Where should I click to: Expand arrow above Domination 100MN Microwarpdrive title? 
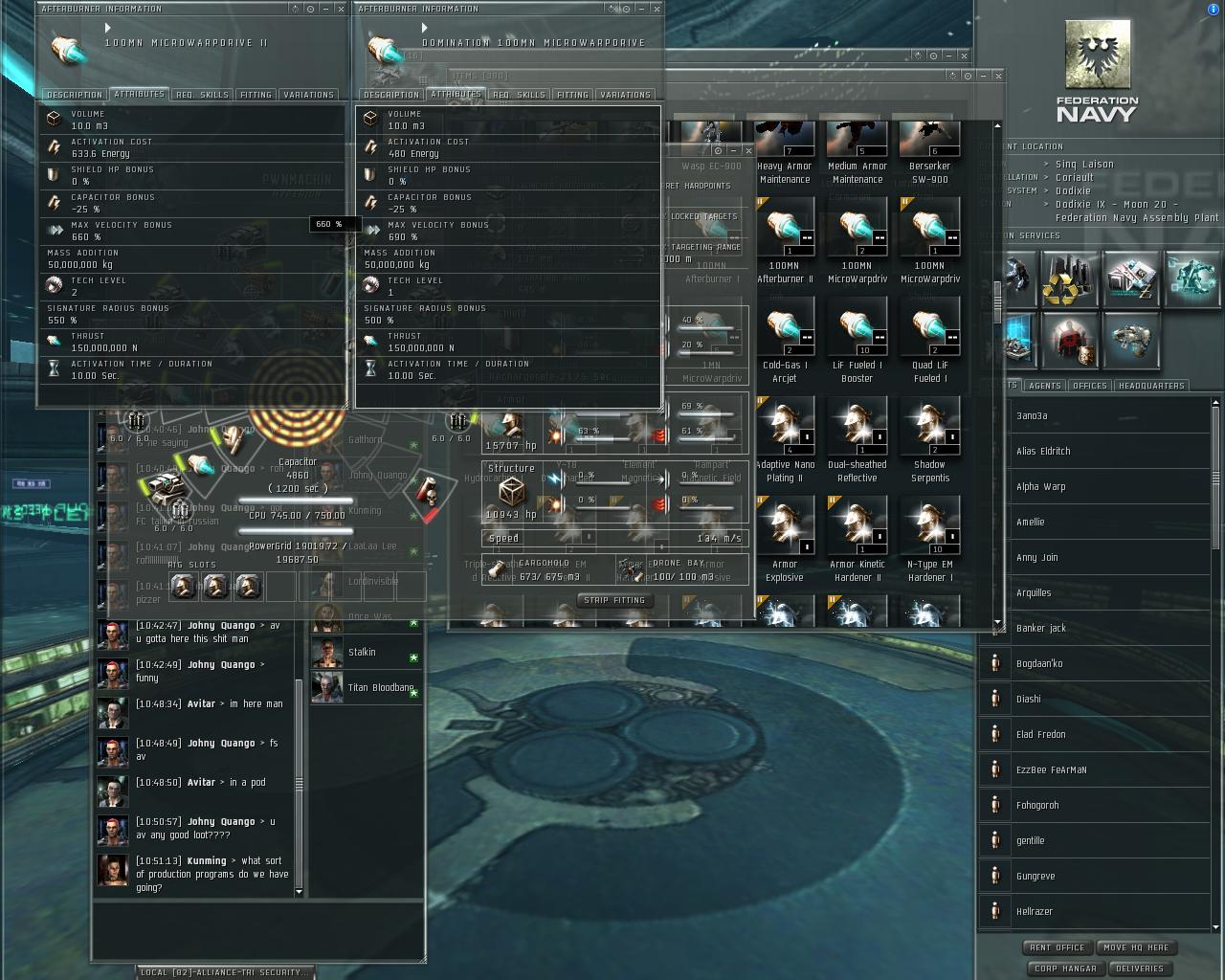[x=425, y=29]
